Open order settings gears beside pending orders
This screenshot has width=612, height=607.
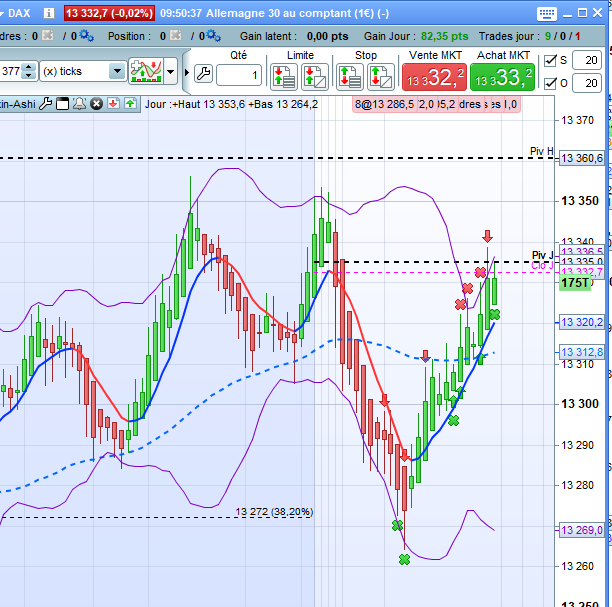86,36
